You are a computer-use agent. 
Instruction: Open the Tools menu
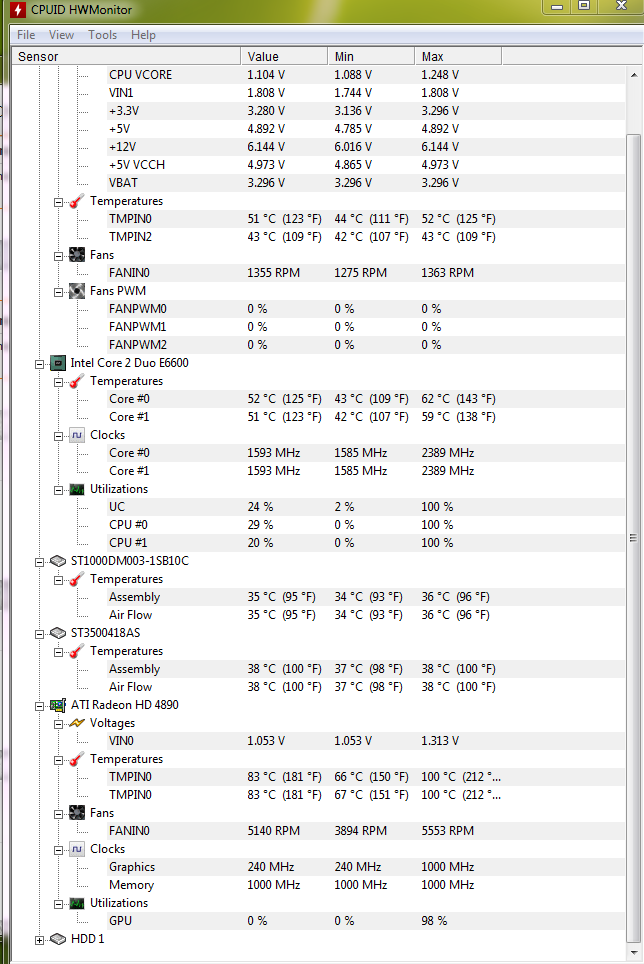(x=102, y=35)
